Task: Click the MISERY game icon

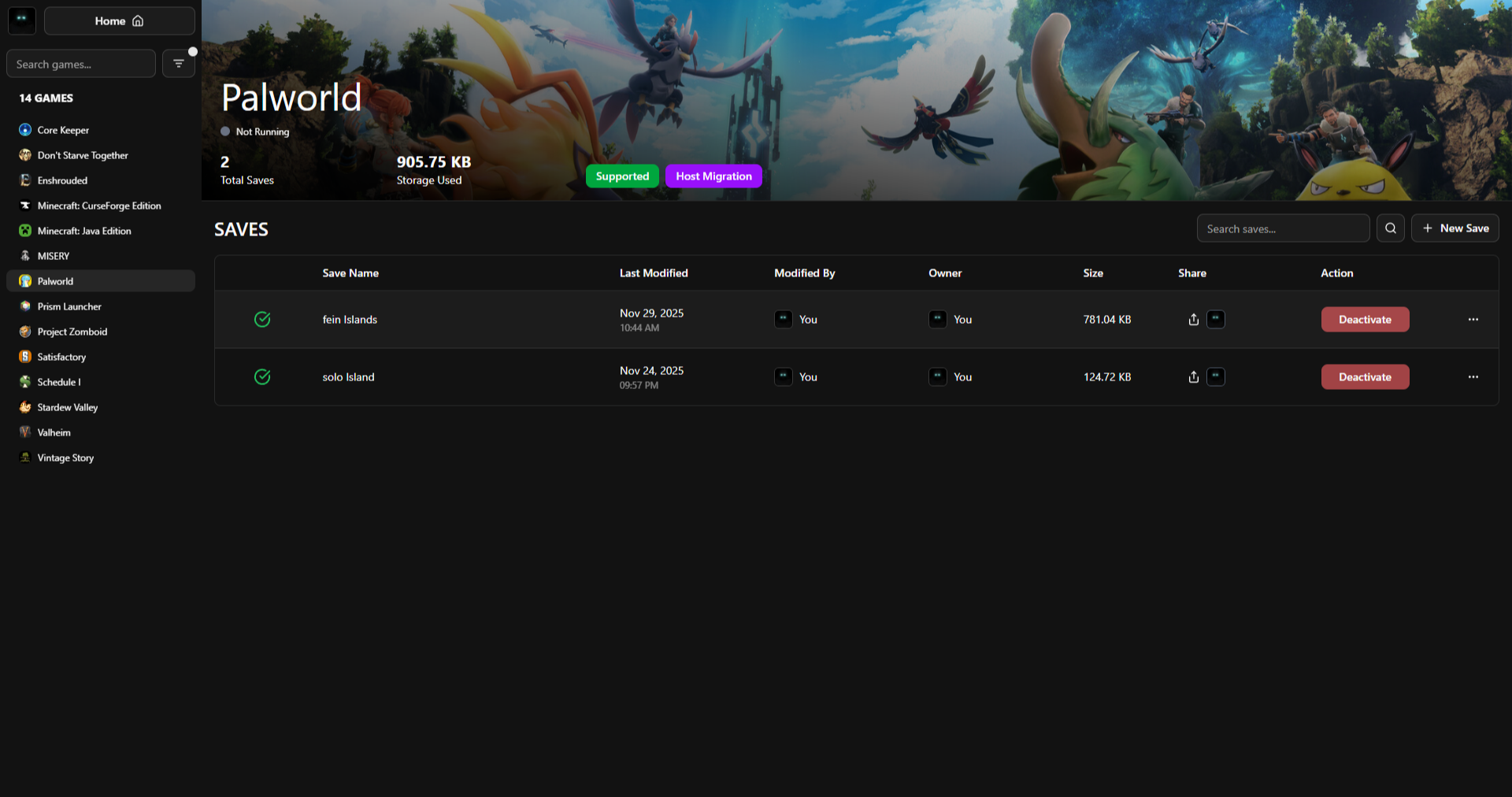Action: (25, 256)
